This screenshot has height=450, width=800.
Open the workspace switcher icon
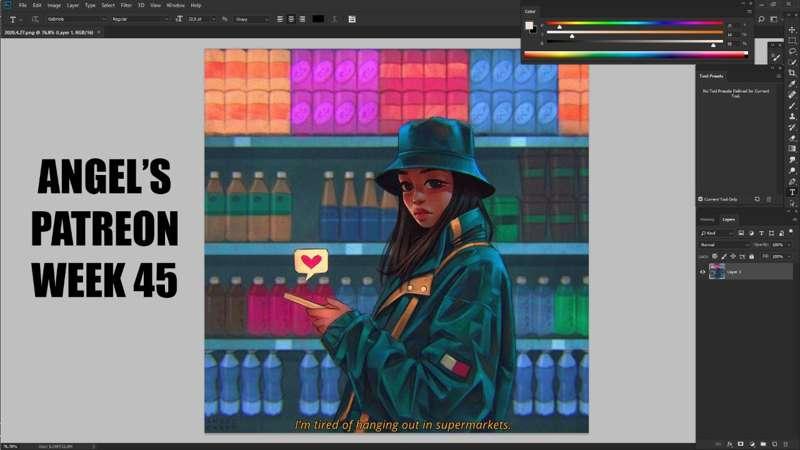[773, 19]
